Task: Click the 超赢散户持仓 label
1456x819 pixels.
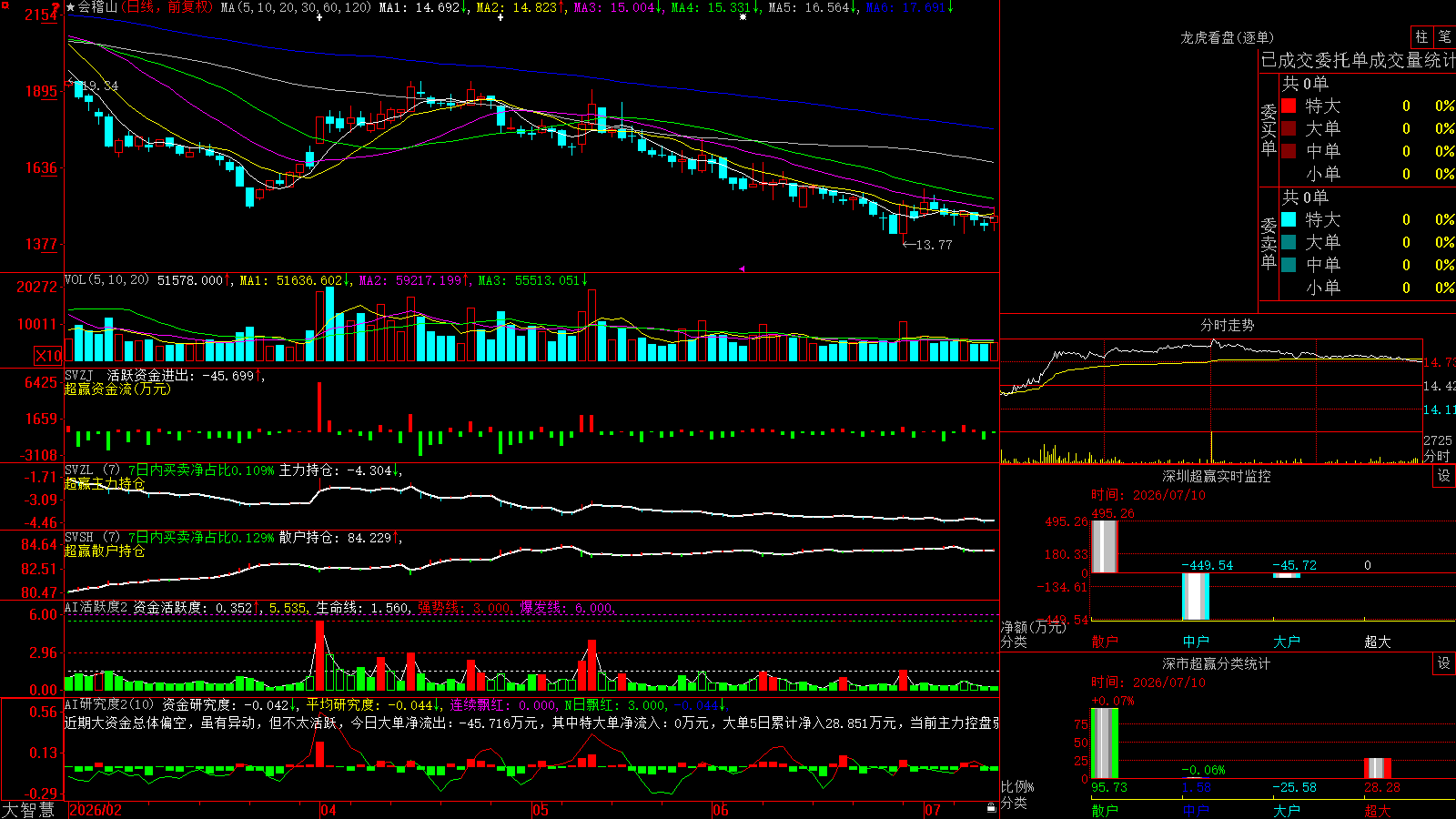Action: point(105,551)
